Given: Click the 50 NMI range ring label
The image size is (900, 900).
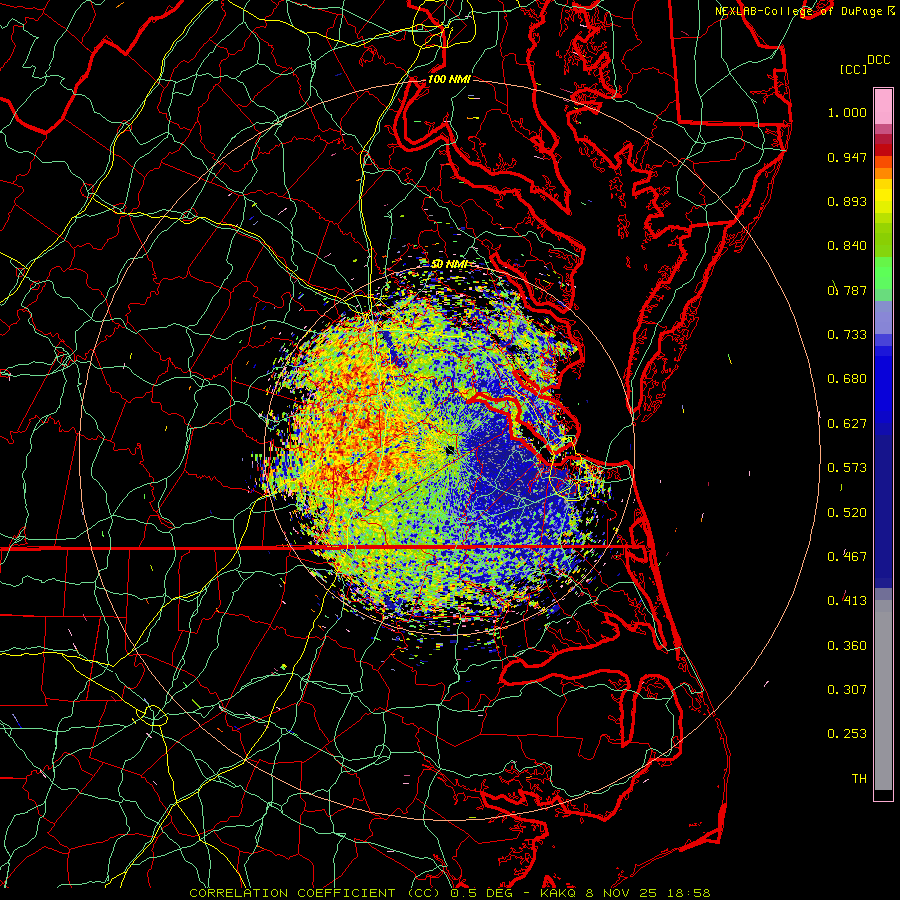Looking at the screenshot, I should pos(449,264).
